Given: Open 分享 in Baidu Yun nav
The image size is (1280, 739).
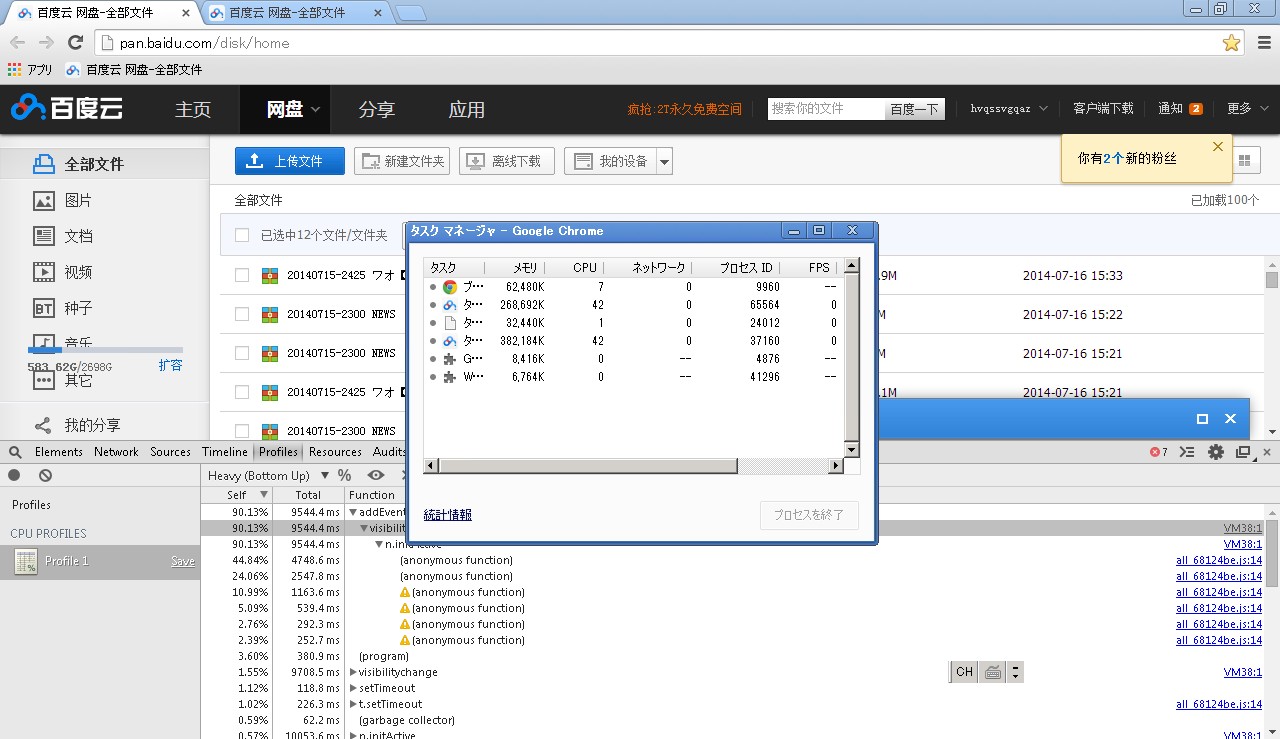Looking at the screenshot, I should [x=377, y=109].
